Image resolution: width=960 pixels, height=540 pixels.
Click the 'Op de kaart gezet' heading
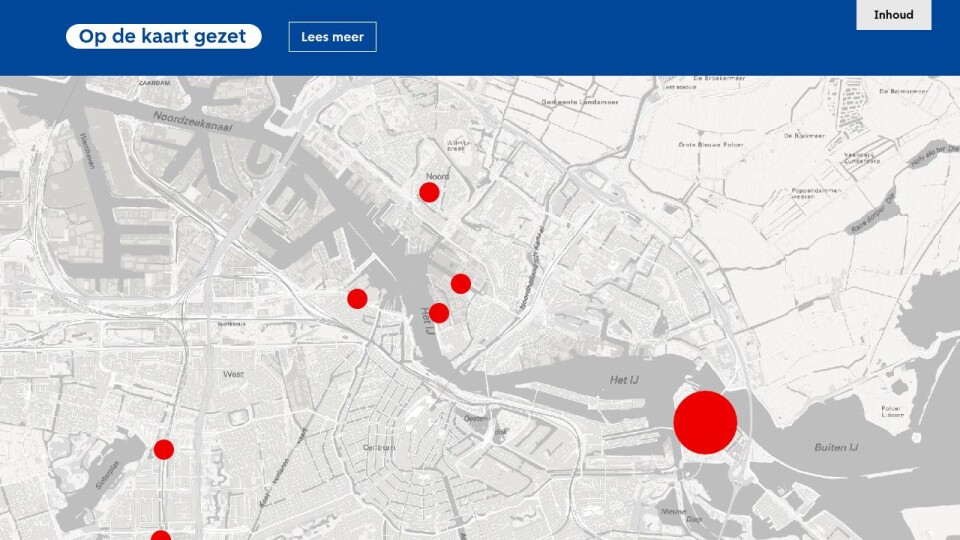click(163, 37)
